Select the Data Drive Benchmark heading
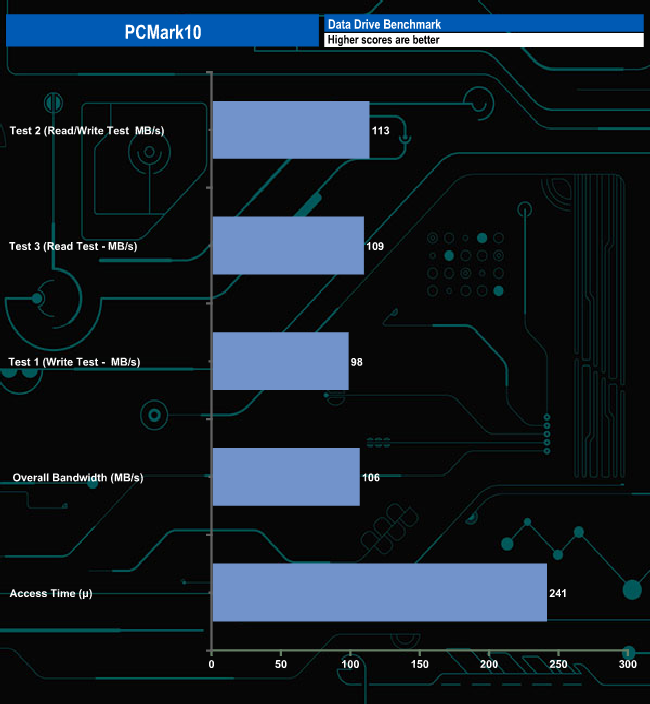The image size is (650, 704). 384,24
